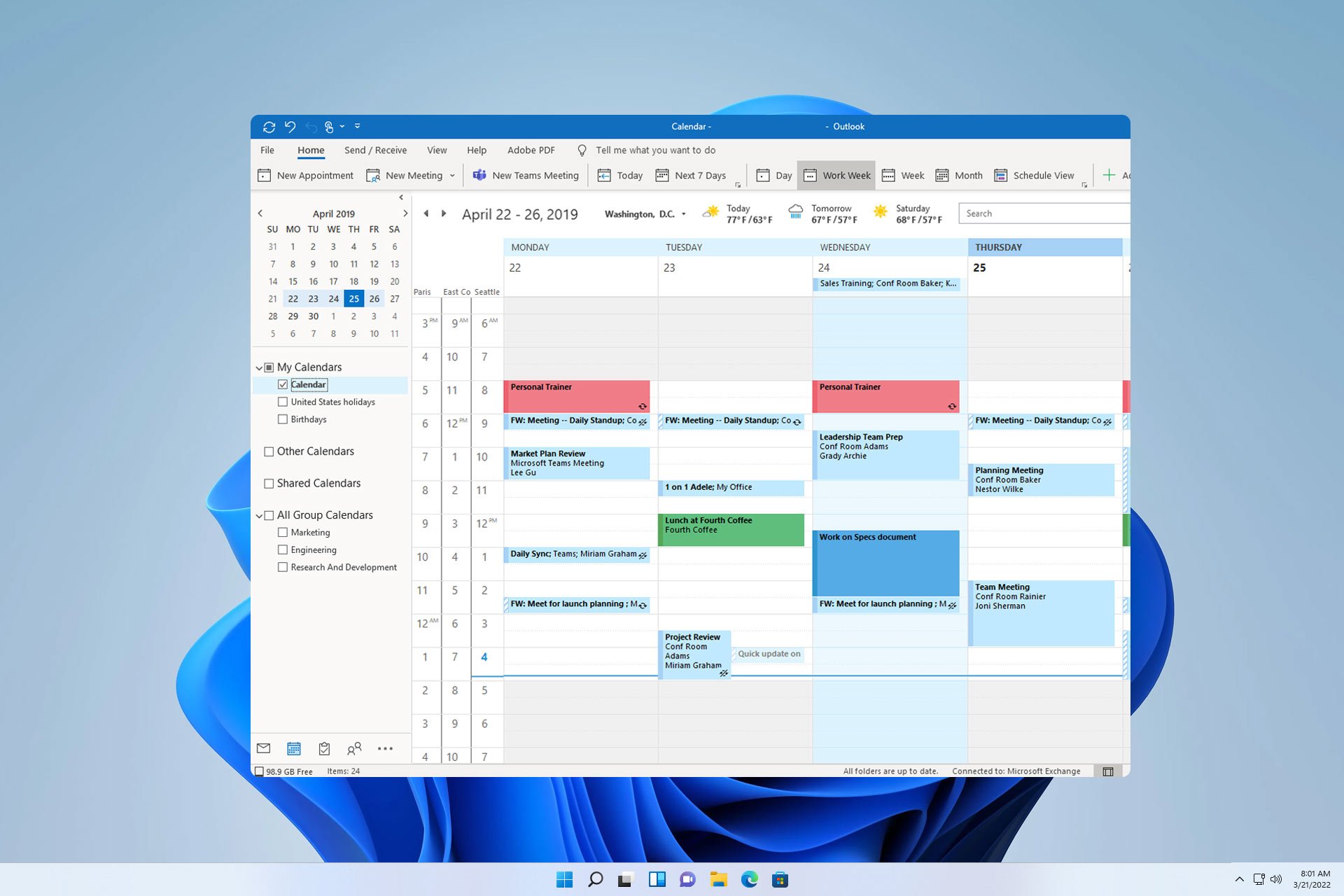Navigate to next week using forward arrow
The height and width of the screenshot is (896, 1344).
click(443, 213)
